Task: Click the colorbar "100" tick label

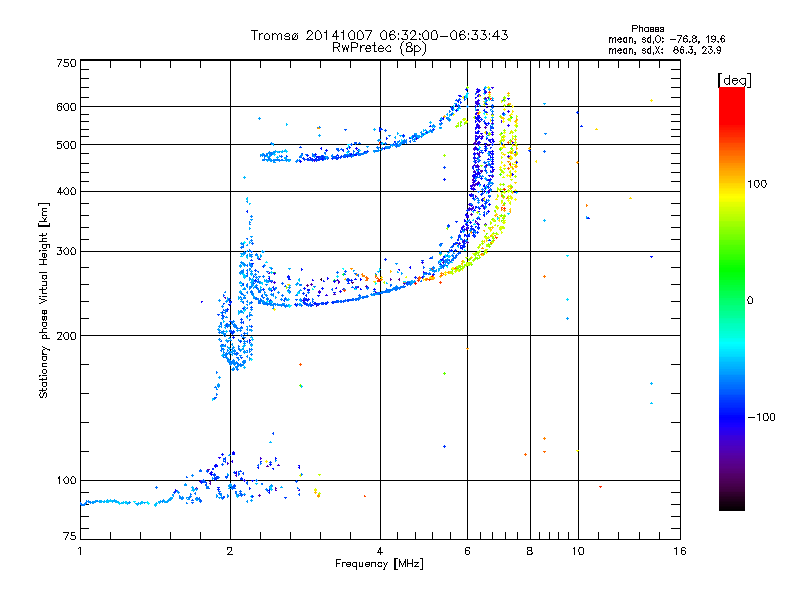Action: tap(757, 184)
